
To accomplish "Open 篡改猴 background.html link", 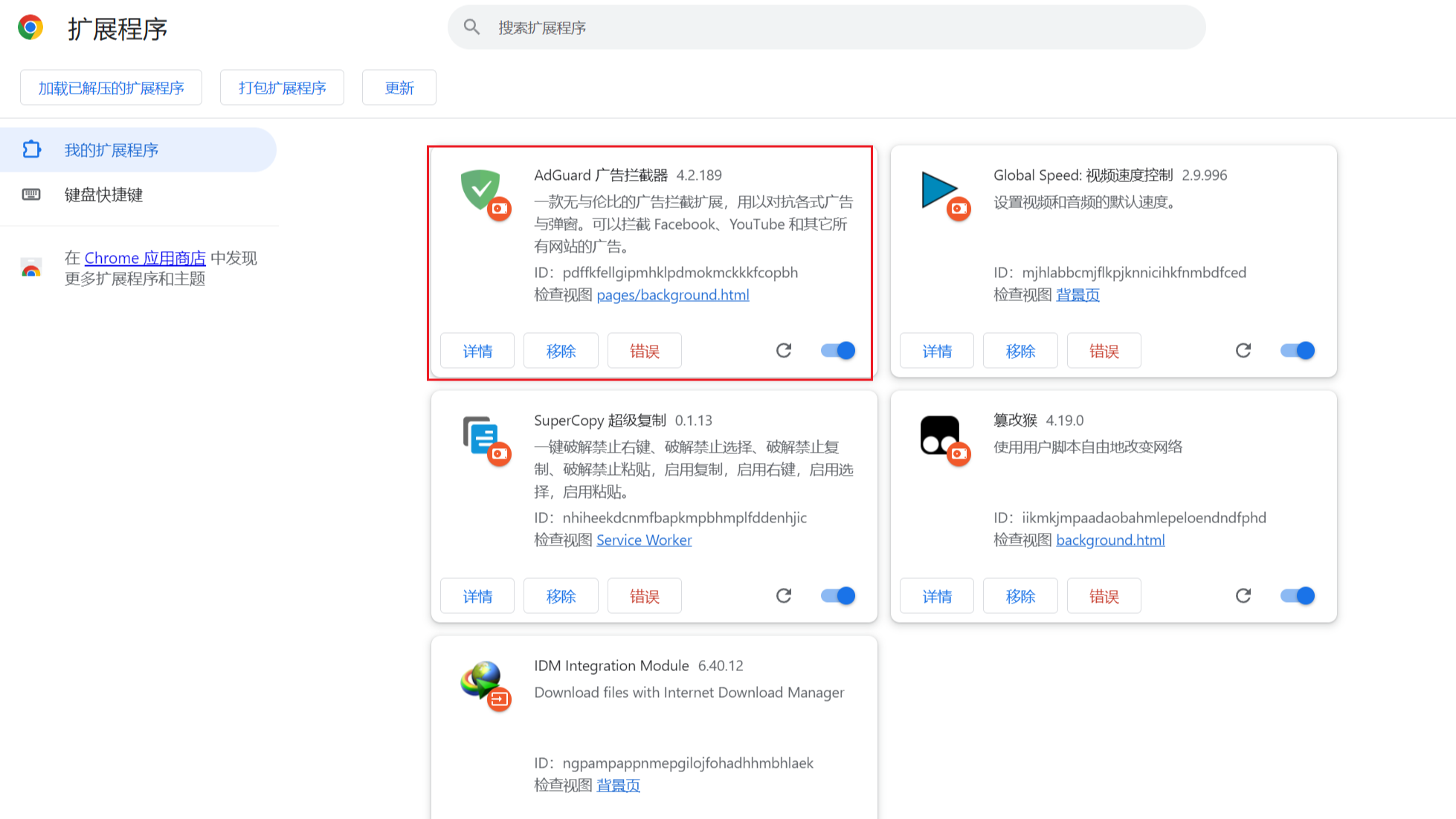I will point(1110,540).
